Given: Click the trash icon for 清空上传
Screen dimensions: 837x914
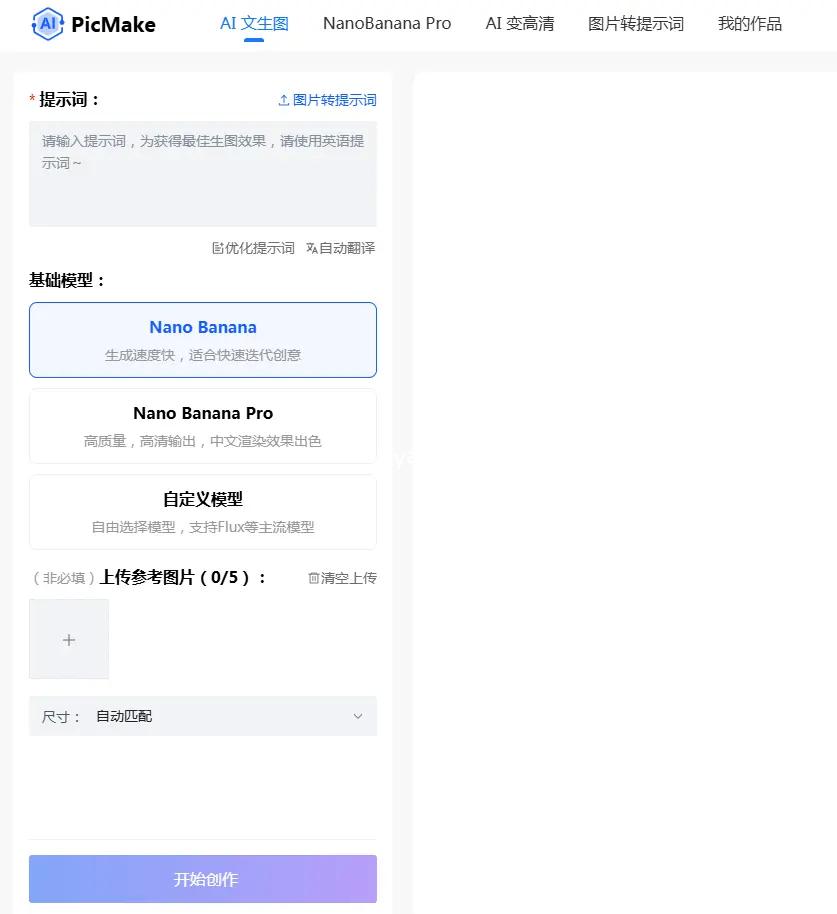Looking at the screenshot, I should [x=313, y=578].
